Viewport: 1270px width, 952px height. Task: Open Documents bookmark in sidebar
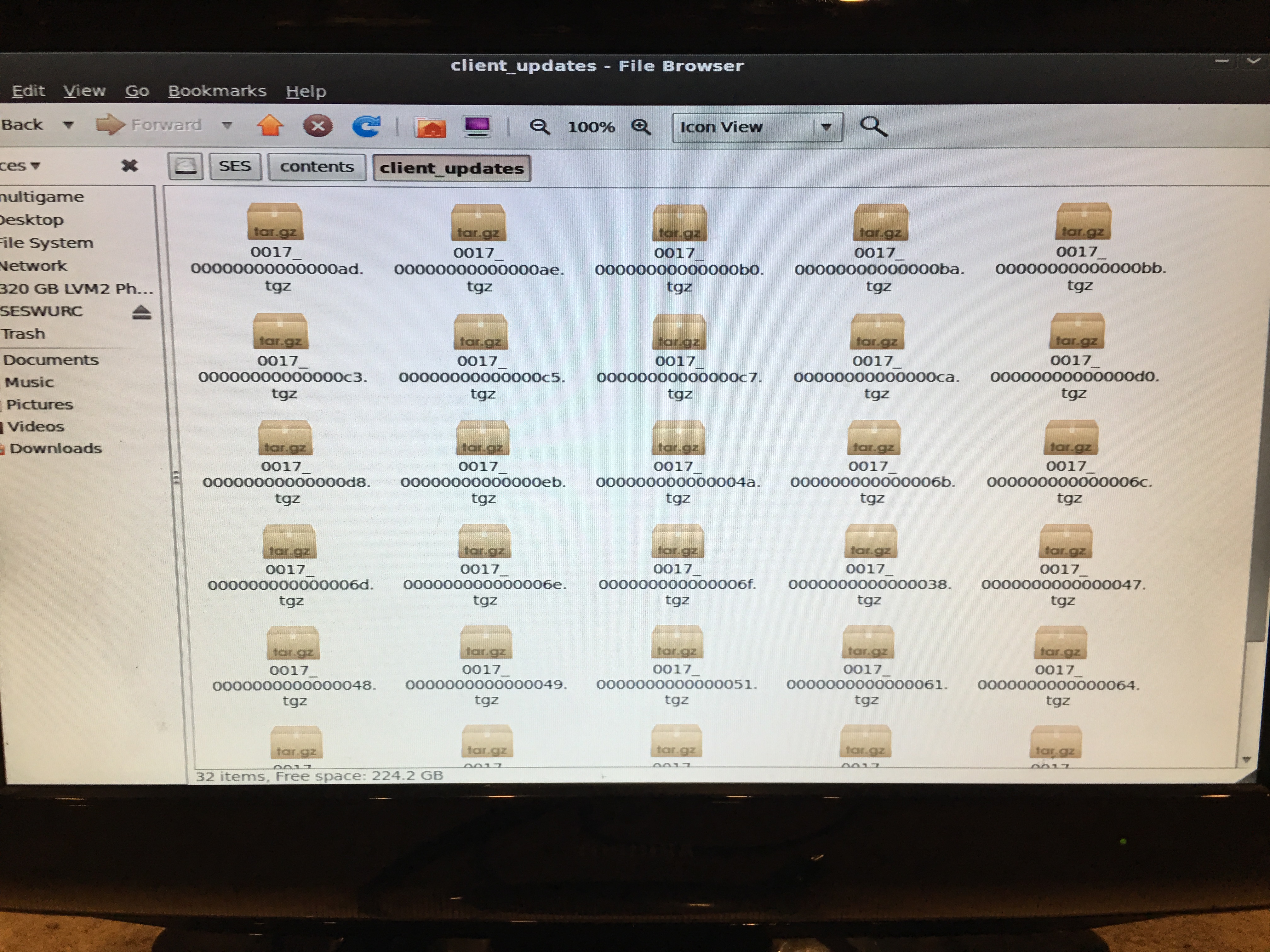pyautogui.click(x=50, y=360)
